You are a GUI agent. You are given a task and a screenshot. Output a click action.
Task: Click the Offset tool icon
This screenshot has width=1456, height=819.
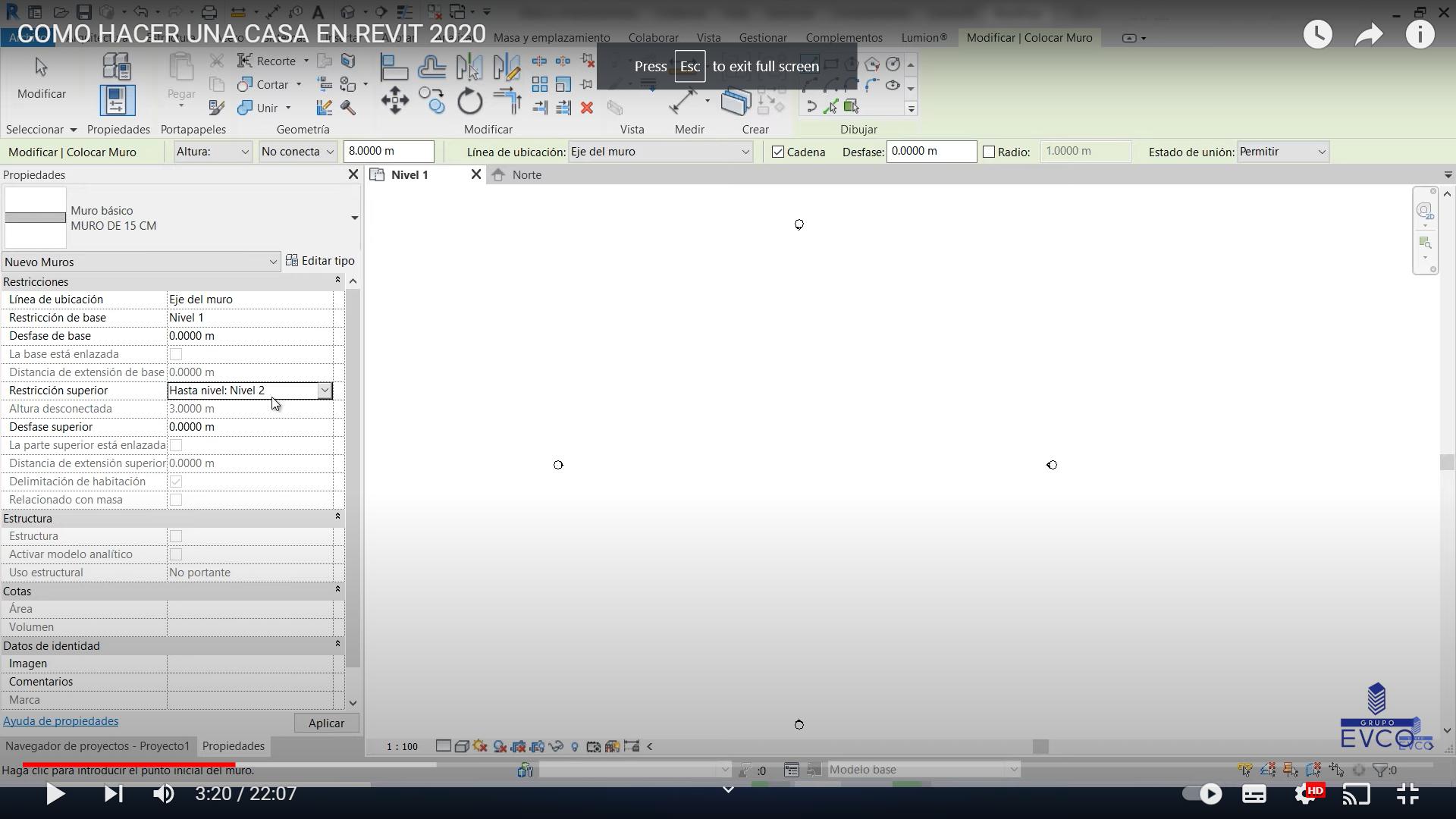[x=431, y=68]
